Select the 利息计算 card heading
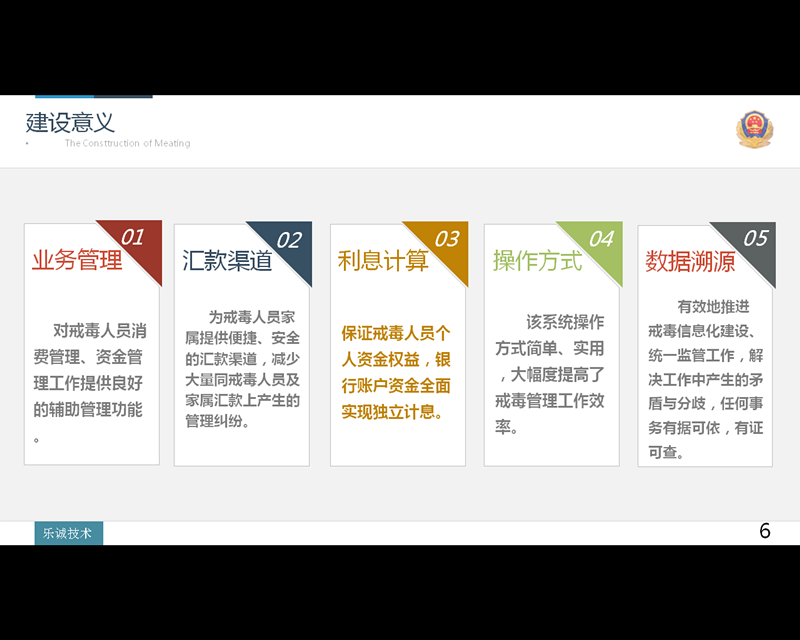This screenshot has height=640, width=800. [383, 261]
